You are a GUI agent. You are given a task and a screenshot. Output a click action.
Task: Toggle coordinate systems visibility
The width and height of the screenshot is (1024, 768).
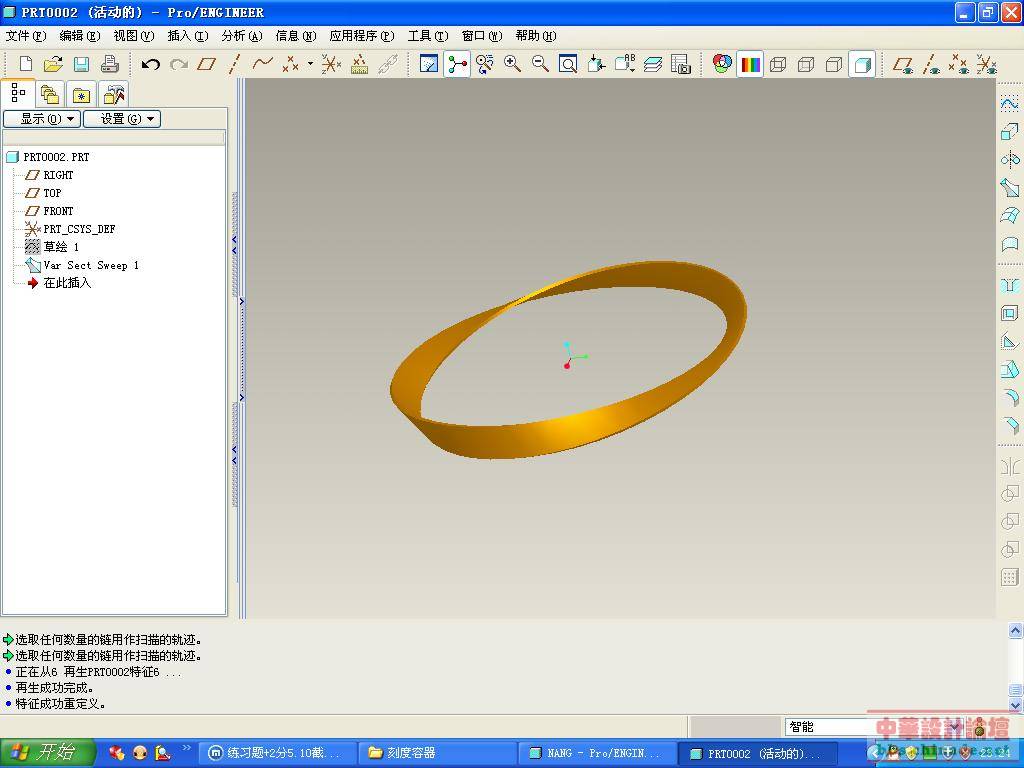click(x=987, y=64)
